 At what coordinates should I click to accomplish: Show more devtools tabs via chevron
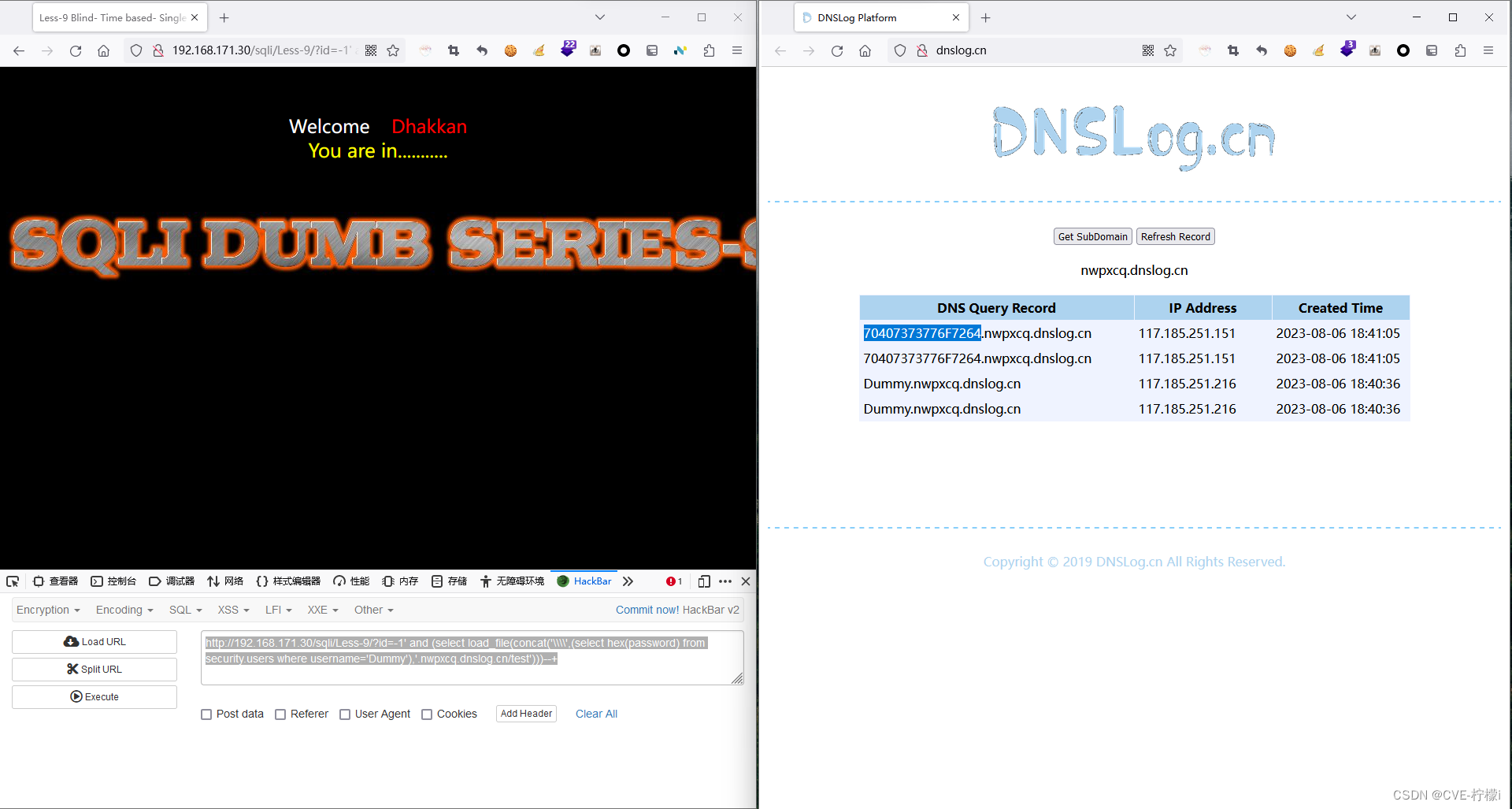628,581
